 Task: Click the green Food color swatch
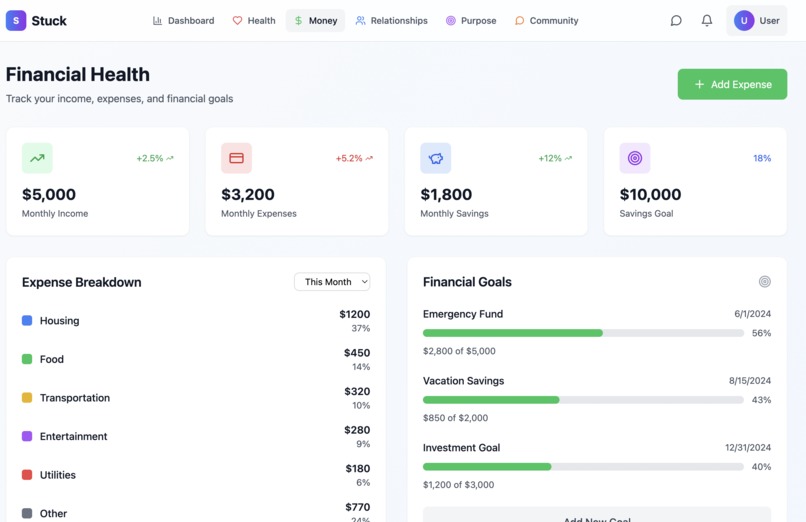point(27,359)
